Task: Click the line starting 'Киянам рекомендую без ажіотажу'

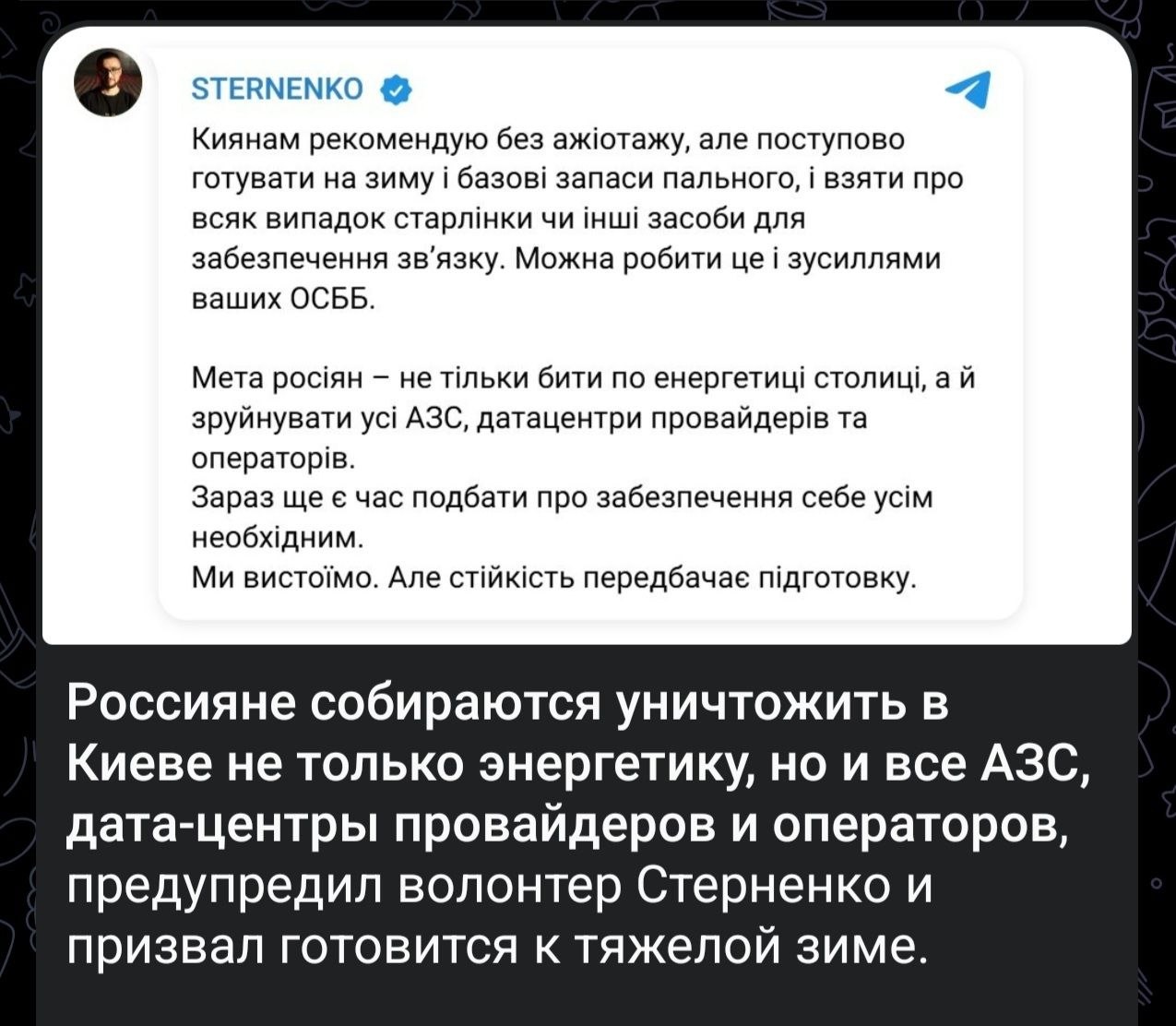Action: tap(548, 140)
